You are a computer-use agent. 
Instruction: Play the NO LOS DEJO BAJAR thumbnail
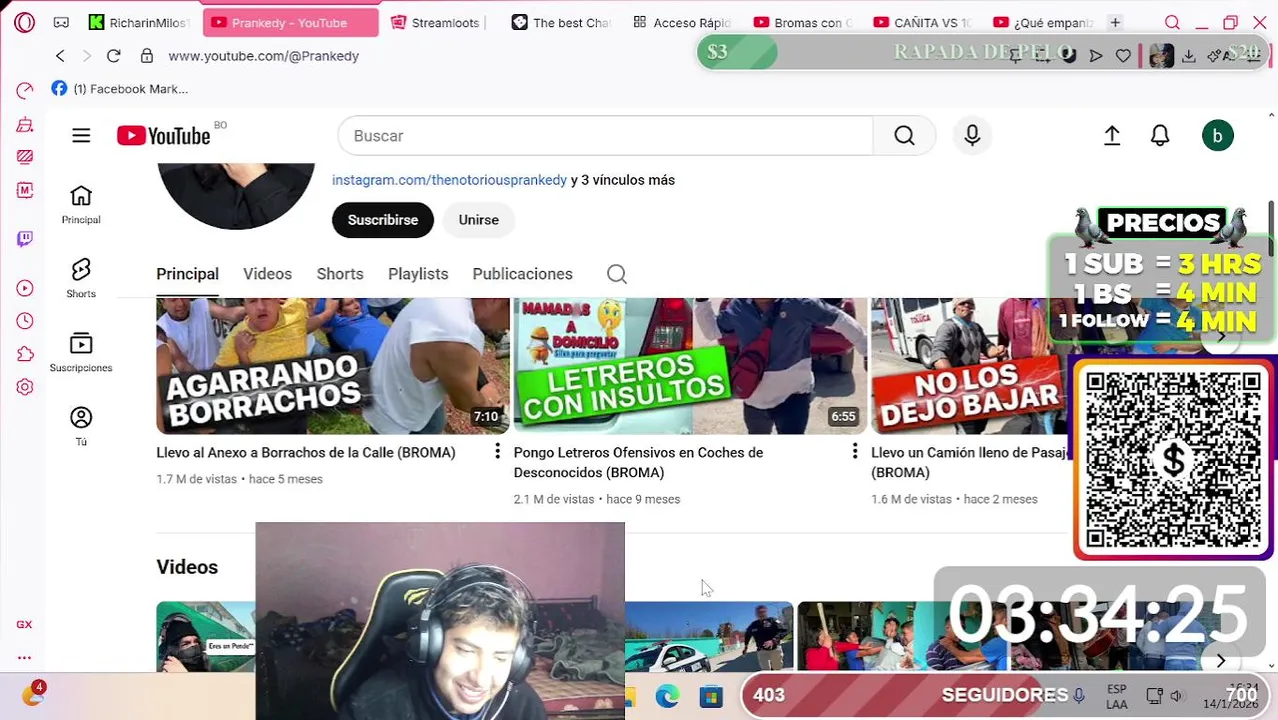coord(970,366)
